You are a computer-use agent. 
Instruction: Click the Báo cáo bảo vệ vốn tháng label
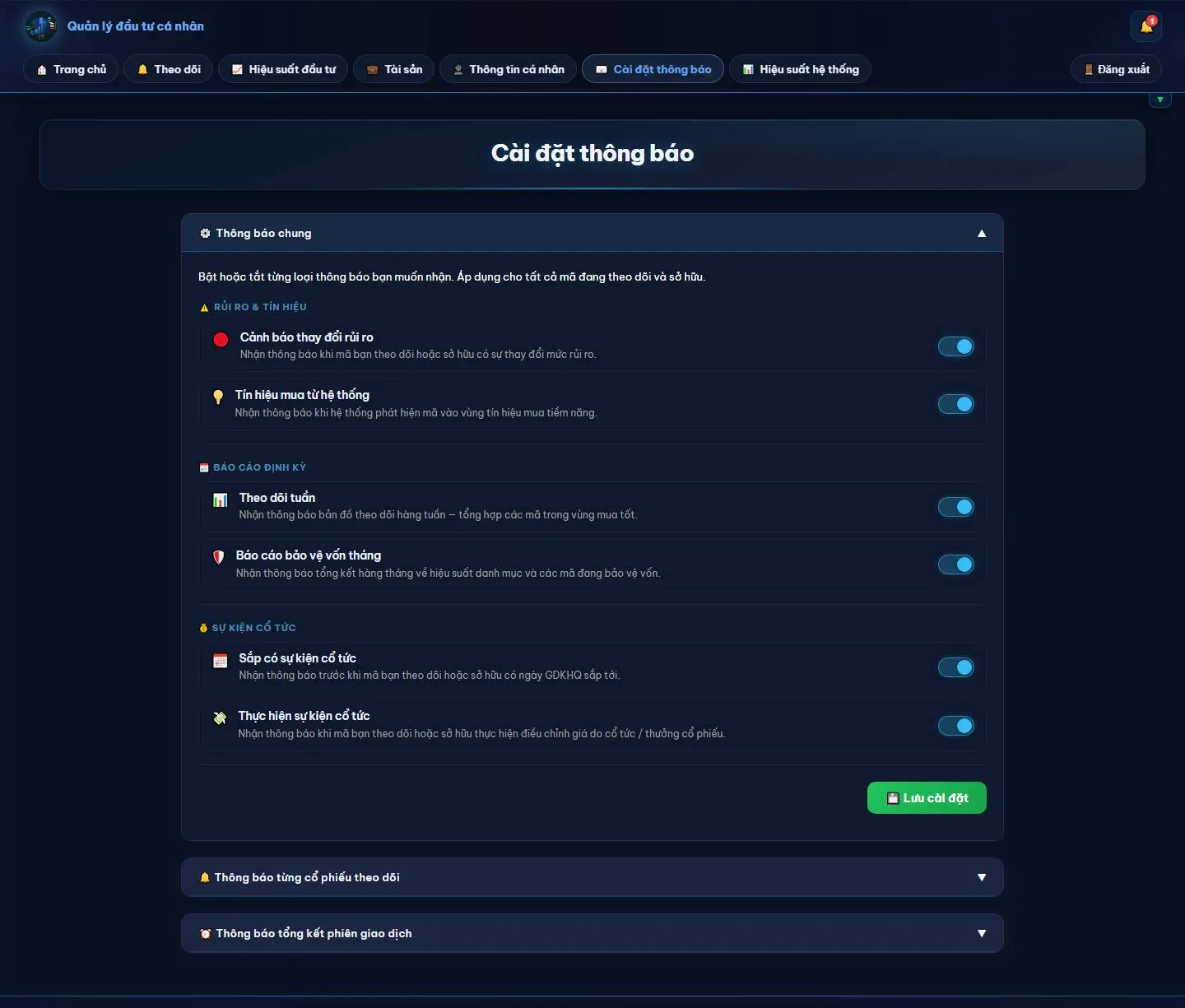coord(308,555)
